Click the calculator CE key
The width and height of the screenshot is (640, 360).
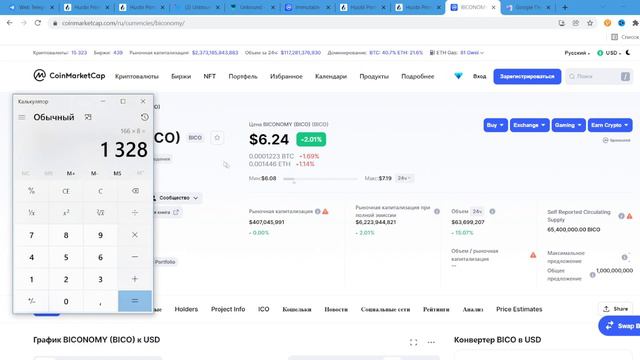point(66,191)
